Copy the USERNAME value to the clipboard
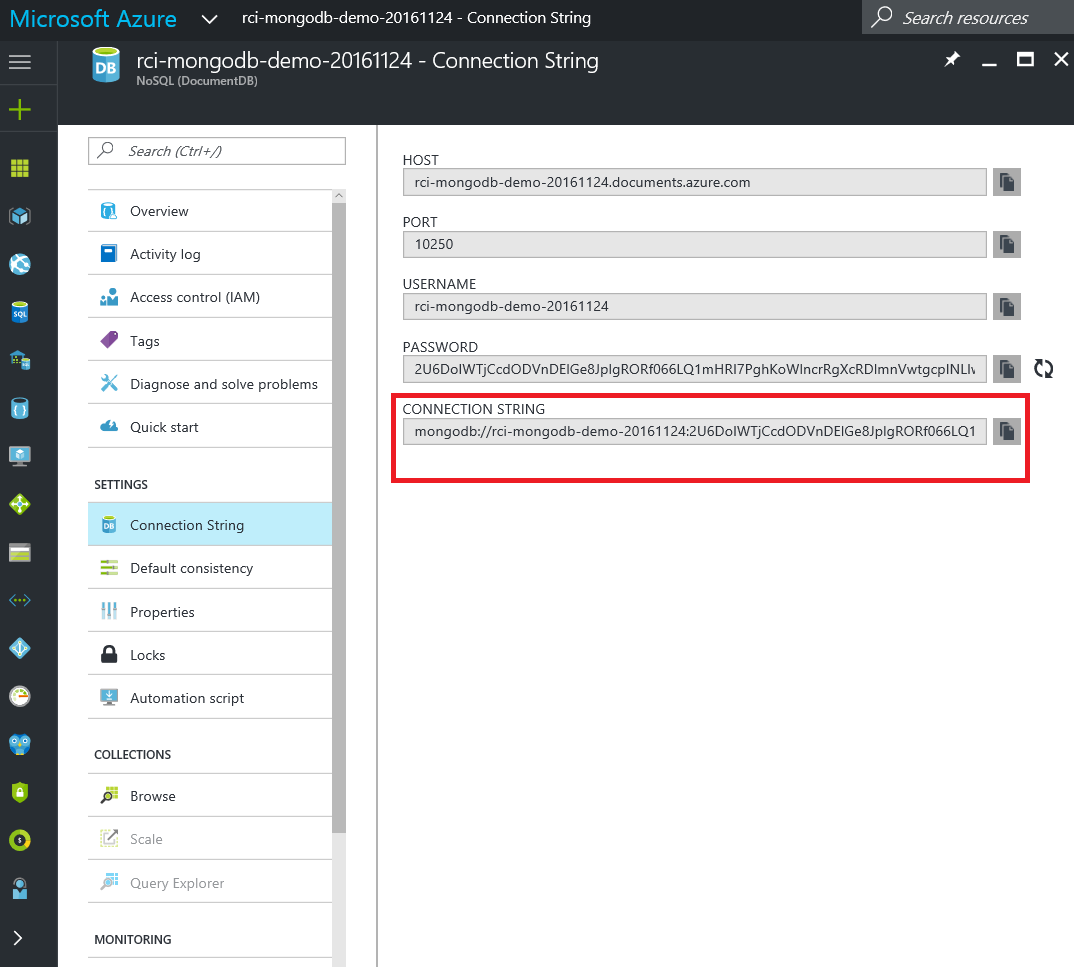This screenshot has width=1074, height=967. pyautogui.click(x=1007, y=307)
